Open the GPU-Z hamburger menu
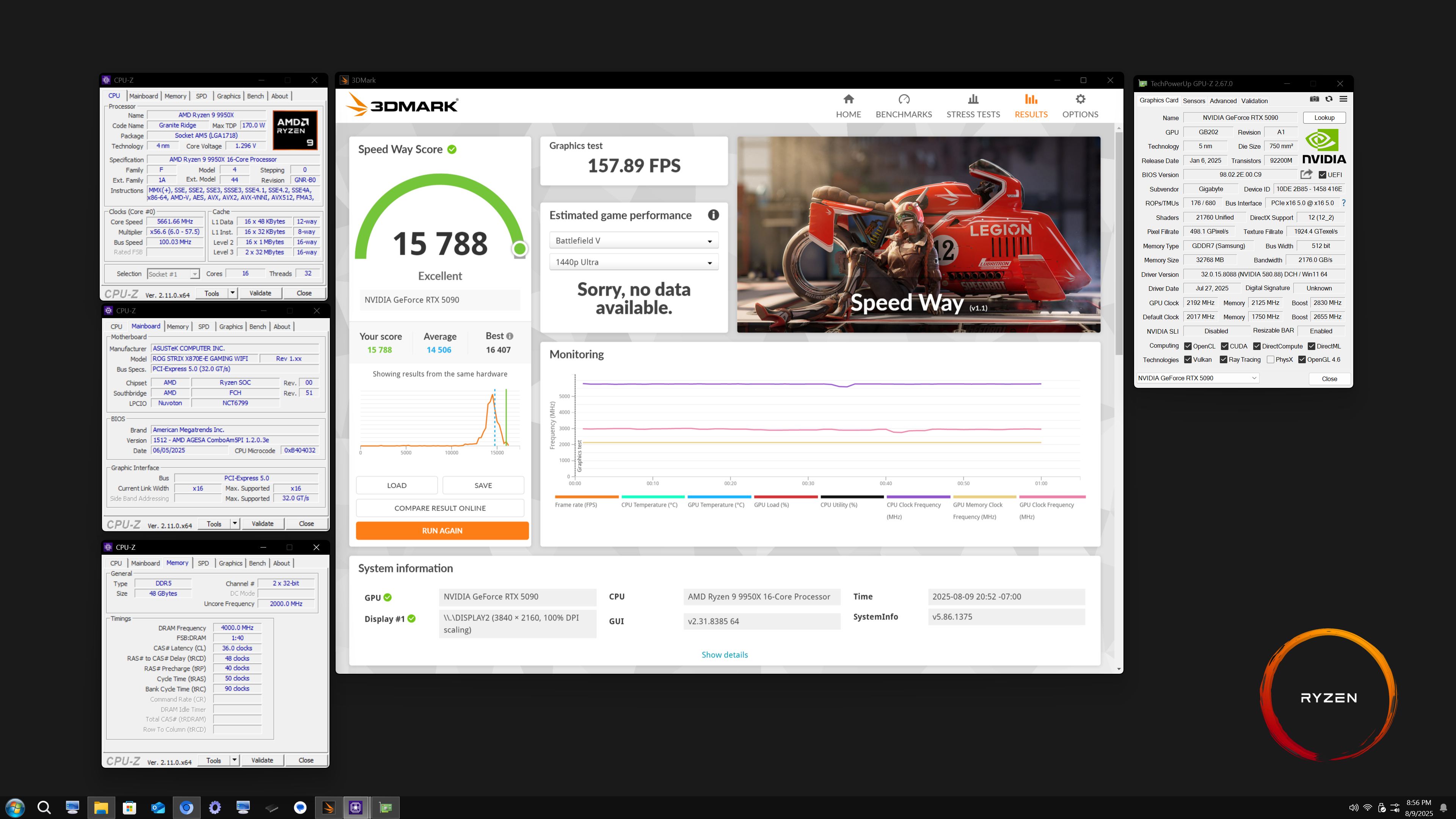The height and width of the screenshot is (819, 1456). (1343, 99)
